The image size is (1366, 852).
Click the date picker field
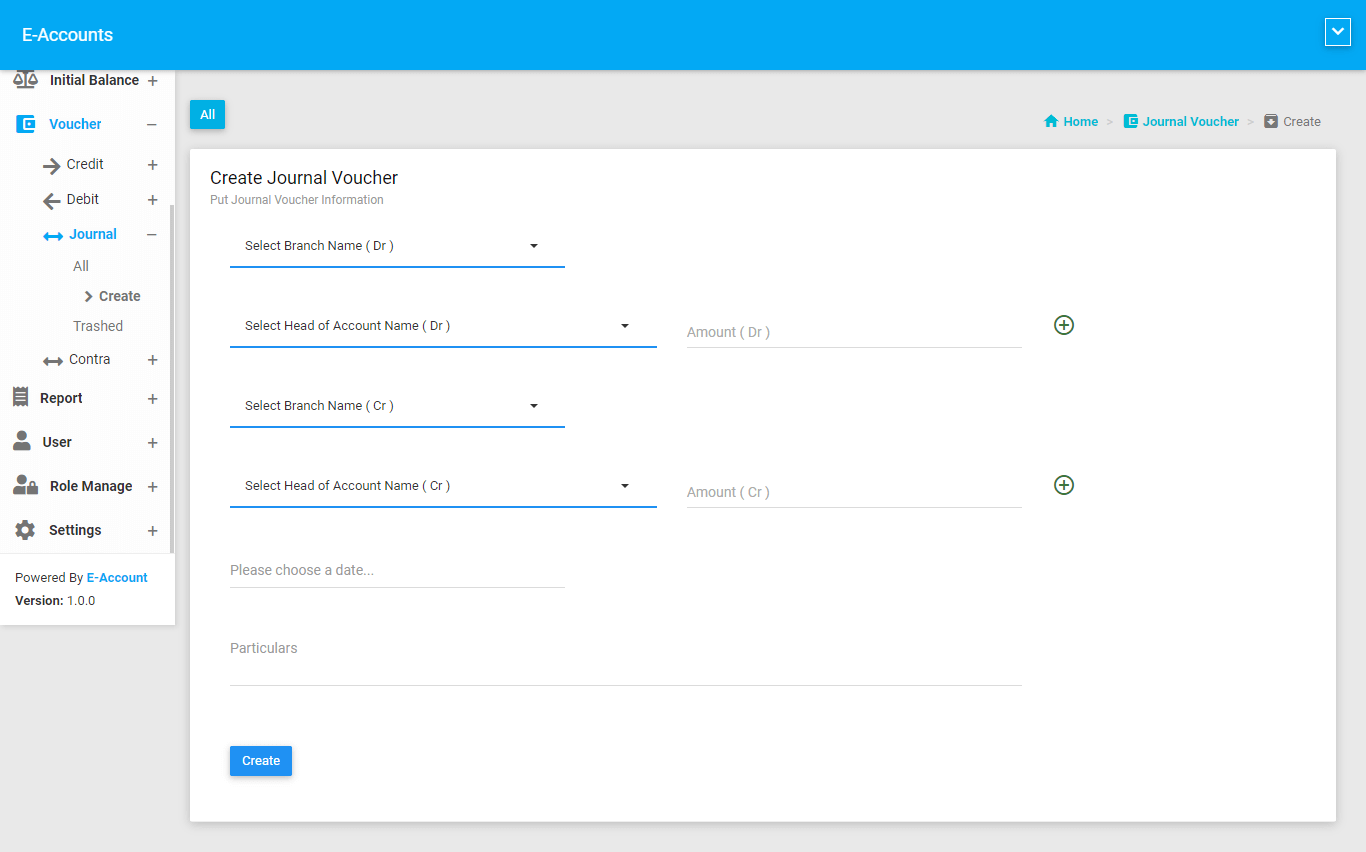click(397, 570)
